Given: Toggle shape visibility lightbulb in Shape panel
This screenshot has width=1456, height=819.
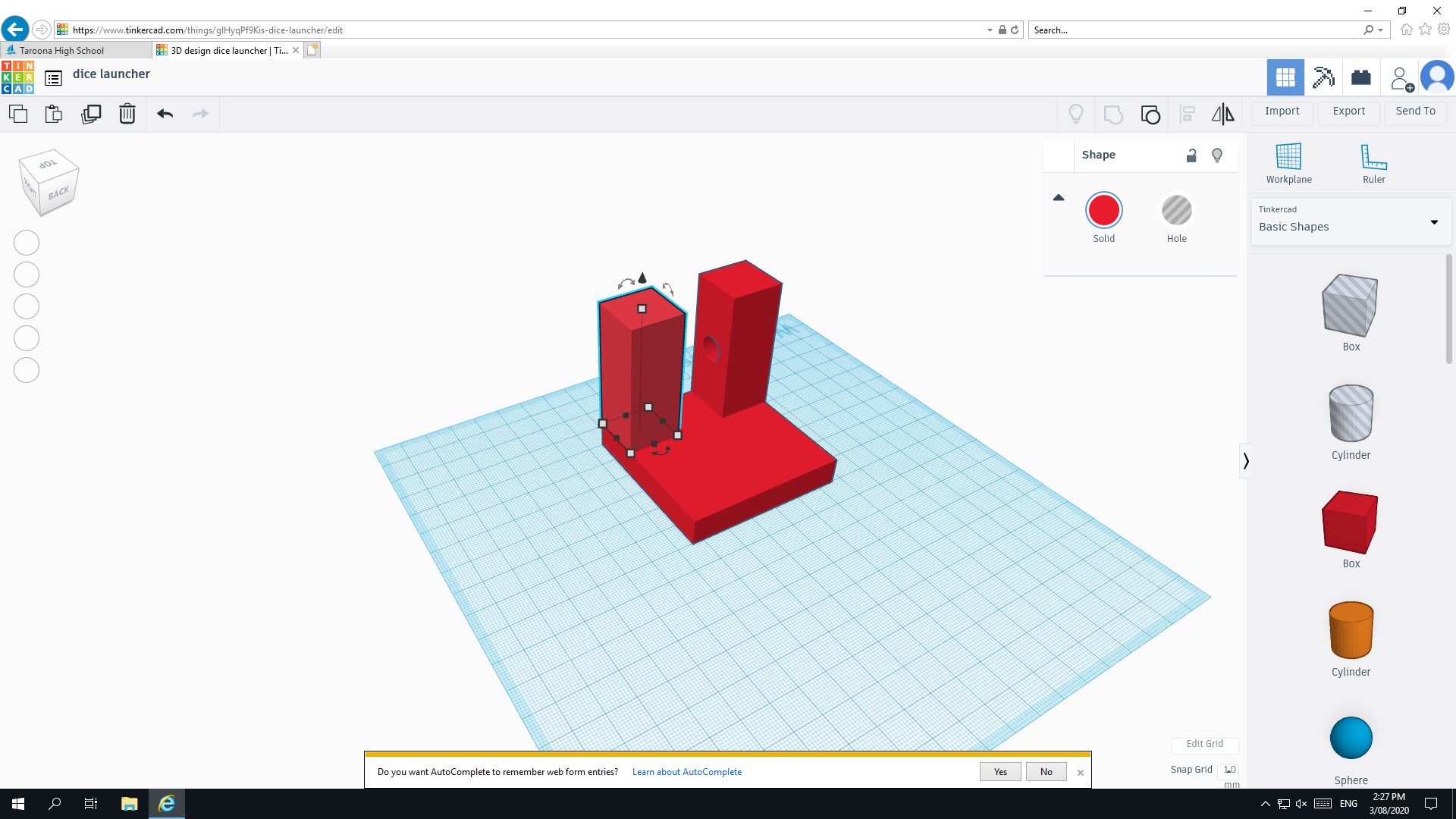Looking at the screenshot, I should point(1217,155).
